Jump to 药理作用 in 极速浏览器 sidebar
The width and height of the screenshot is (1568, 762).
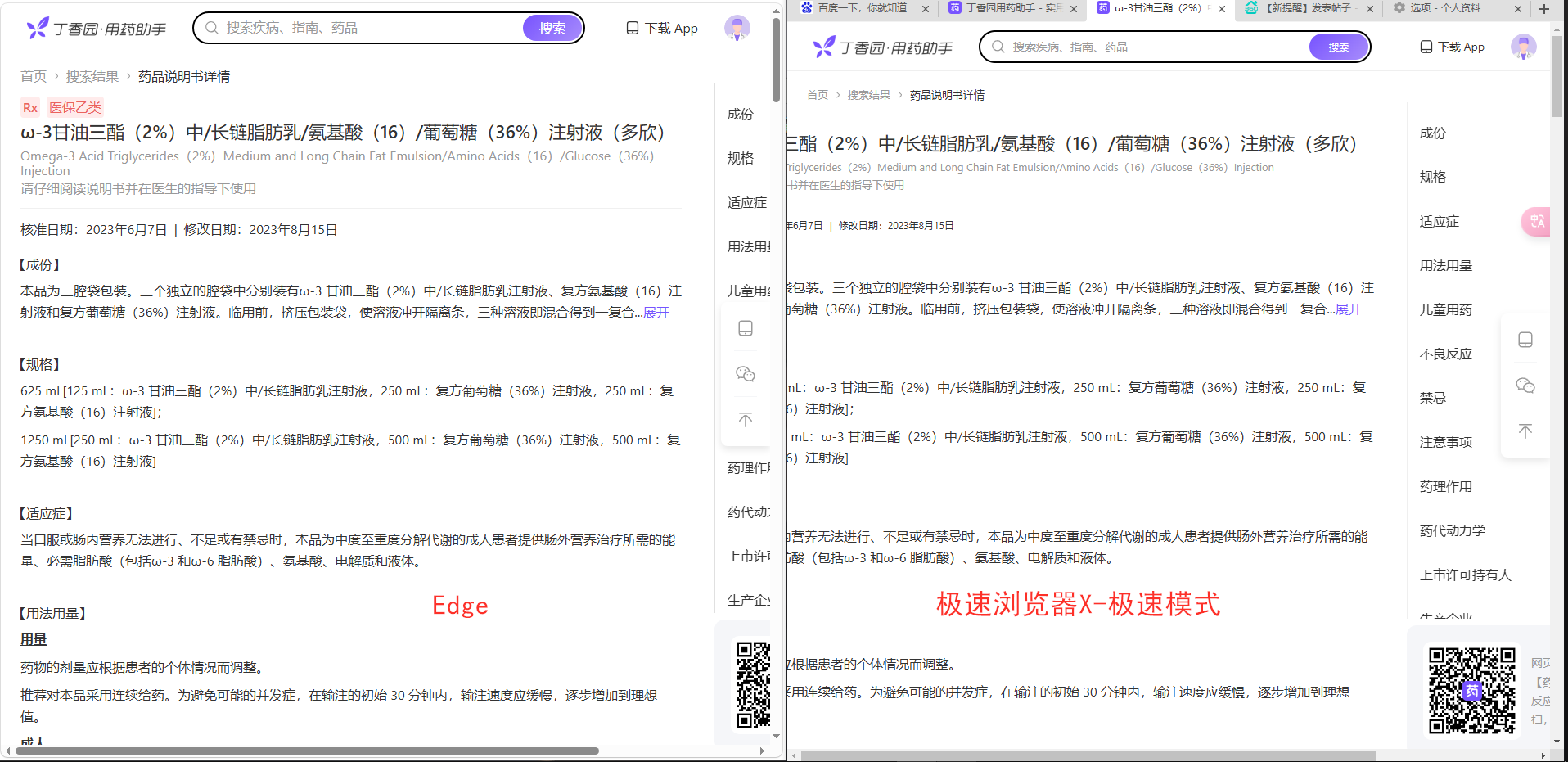click(1446, 487)
